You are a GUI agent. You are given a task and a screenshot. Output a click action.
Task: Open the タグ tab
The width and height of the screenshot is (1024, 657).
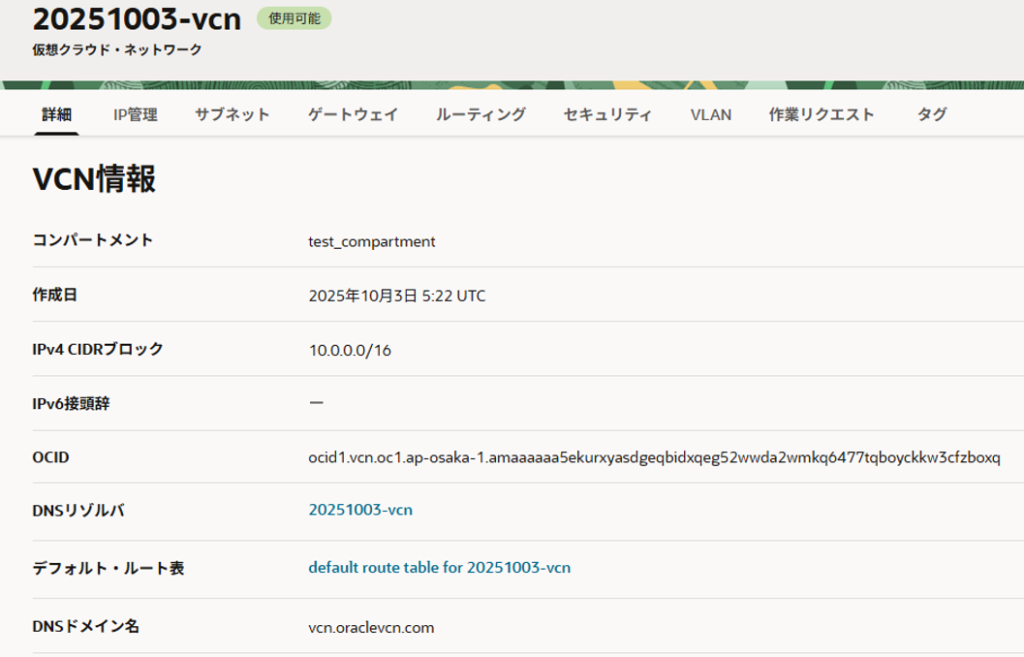point(932,115)
